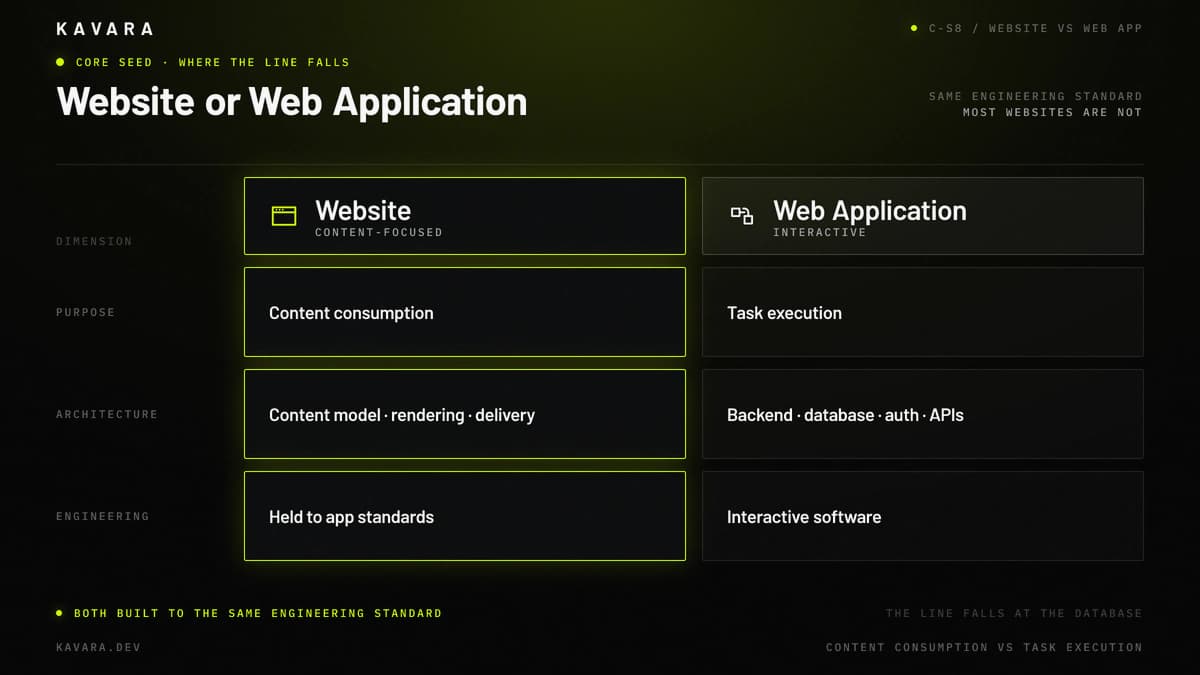The height and width of the screenshot is (675, 1200).
Task: Click the ENGINEERING row label
Action: (x=103, y=516)
